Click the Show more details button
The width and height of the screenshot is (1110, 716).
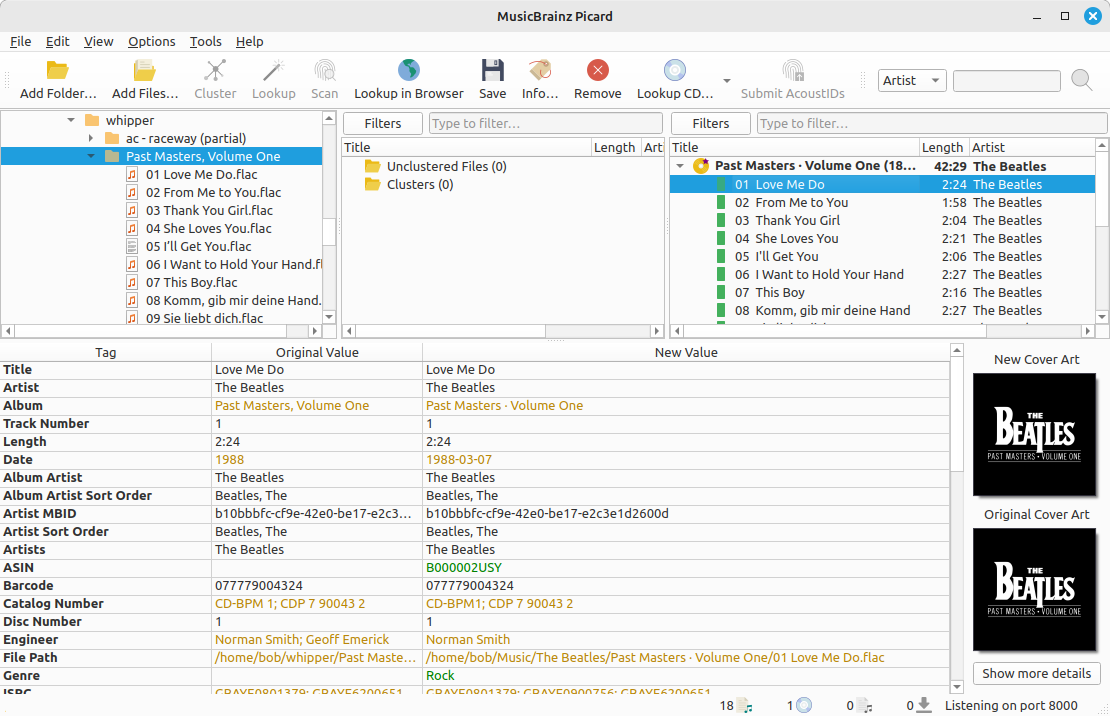[1036, 674]
